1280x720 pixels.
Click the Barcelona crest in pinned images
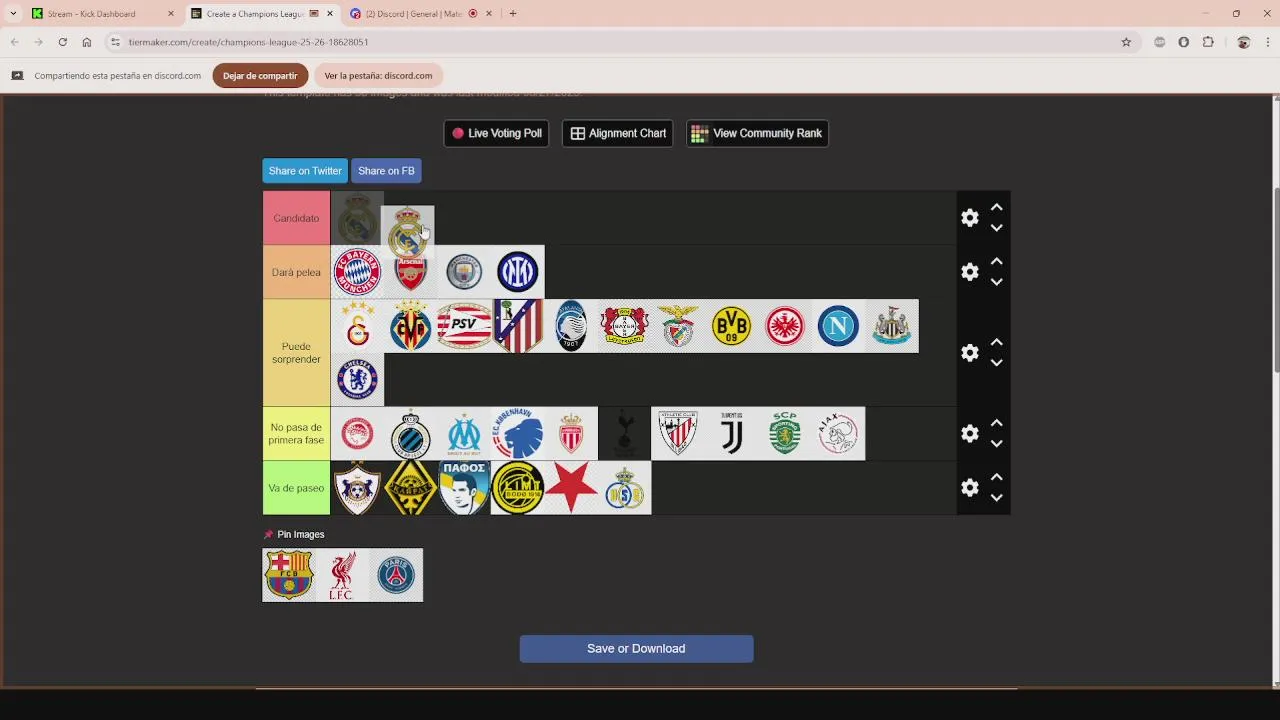[x=289, y=575]
